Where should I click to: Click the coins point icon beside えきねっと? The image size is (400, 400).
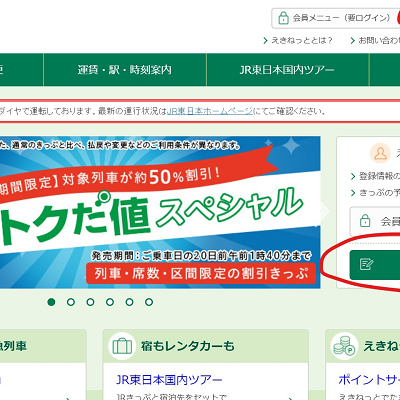click(x=344, y=346)
